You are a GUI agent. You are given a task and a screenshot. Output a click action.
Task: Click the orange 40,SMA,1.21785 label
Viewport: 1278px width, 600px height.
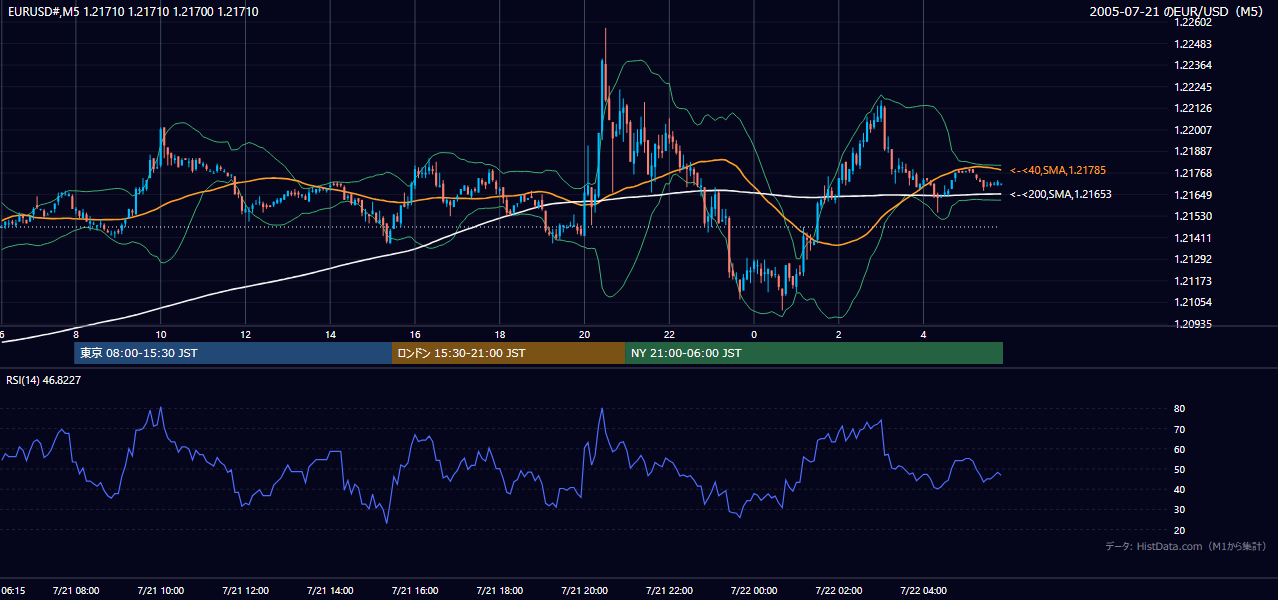(1058, 171)
